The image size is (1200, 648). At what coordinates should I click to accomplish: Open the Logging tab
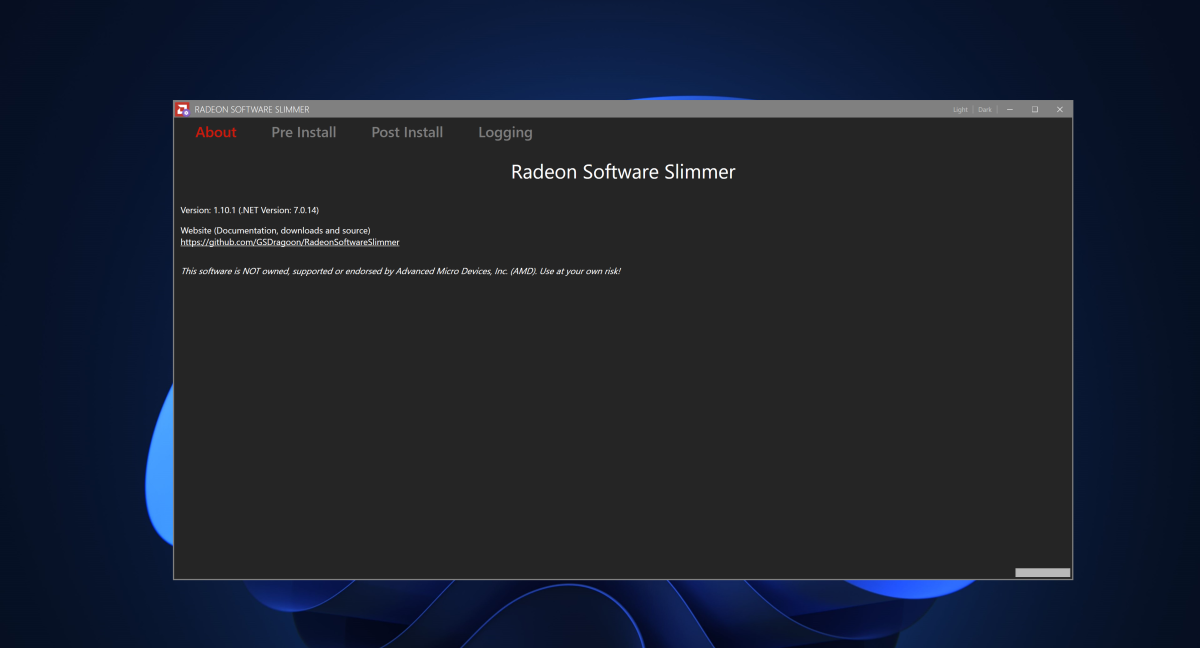point(505,132)
